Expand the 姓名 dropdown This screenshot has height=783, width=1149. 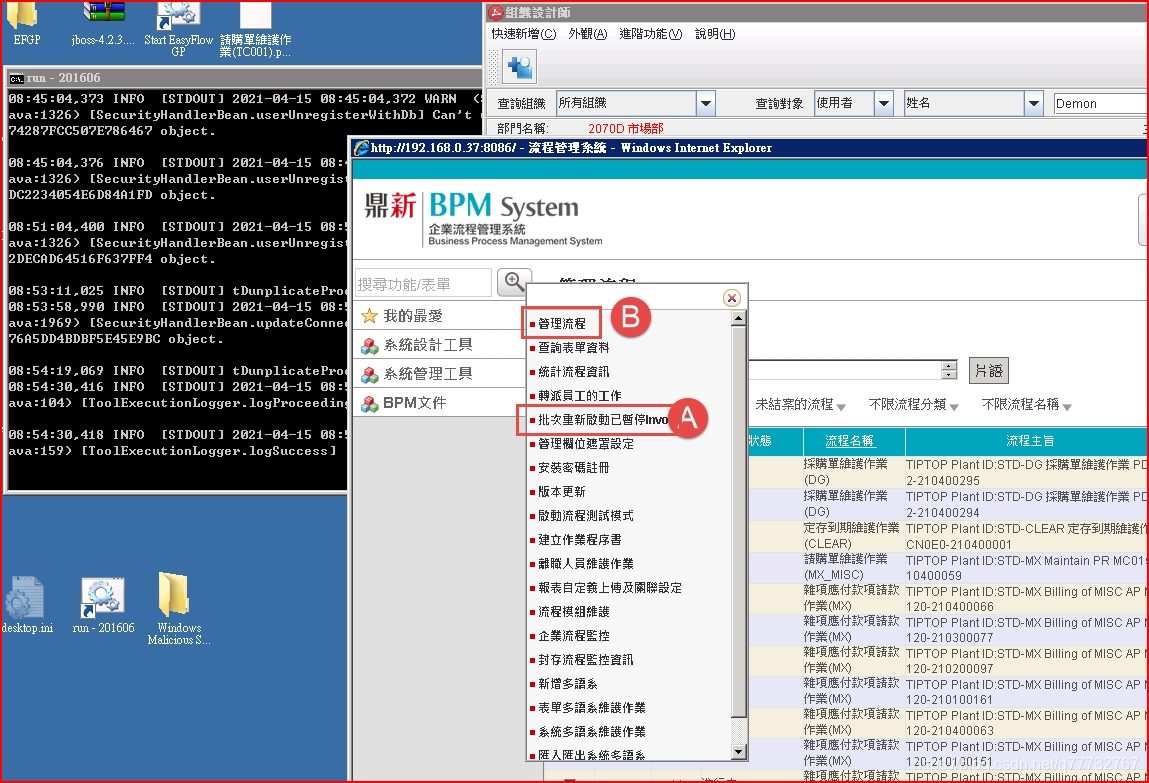tap(1033, 103)
